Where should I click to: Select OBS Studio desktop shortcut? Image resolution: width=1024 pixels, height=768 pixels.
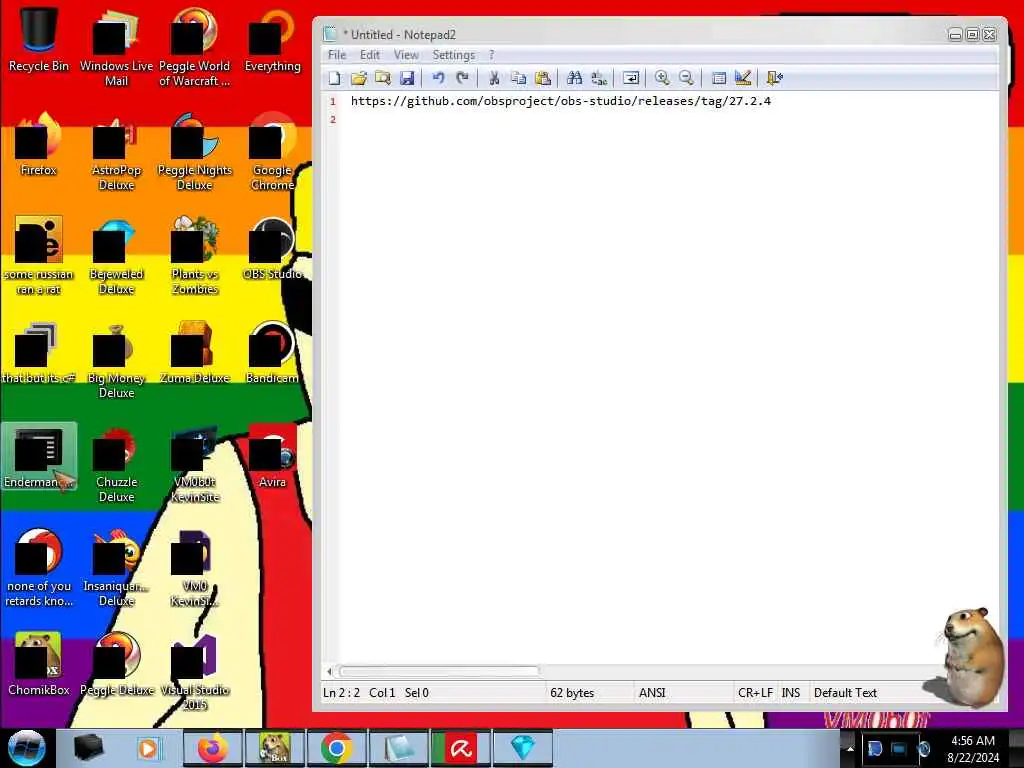[272, 248]
